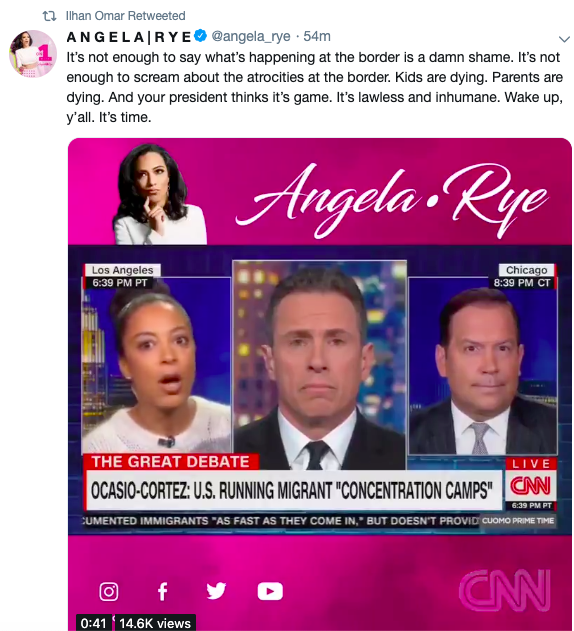Click the retweet icon beside Ilhan Omar Retweeted

pos(50,16)
